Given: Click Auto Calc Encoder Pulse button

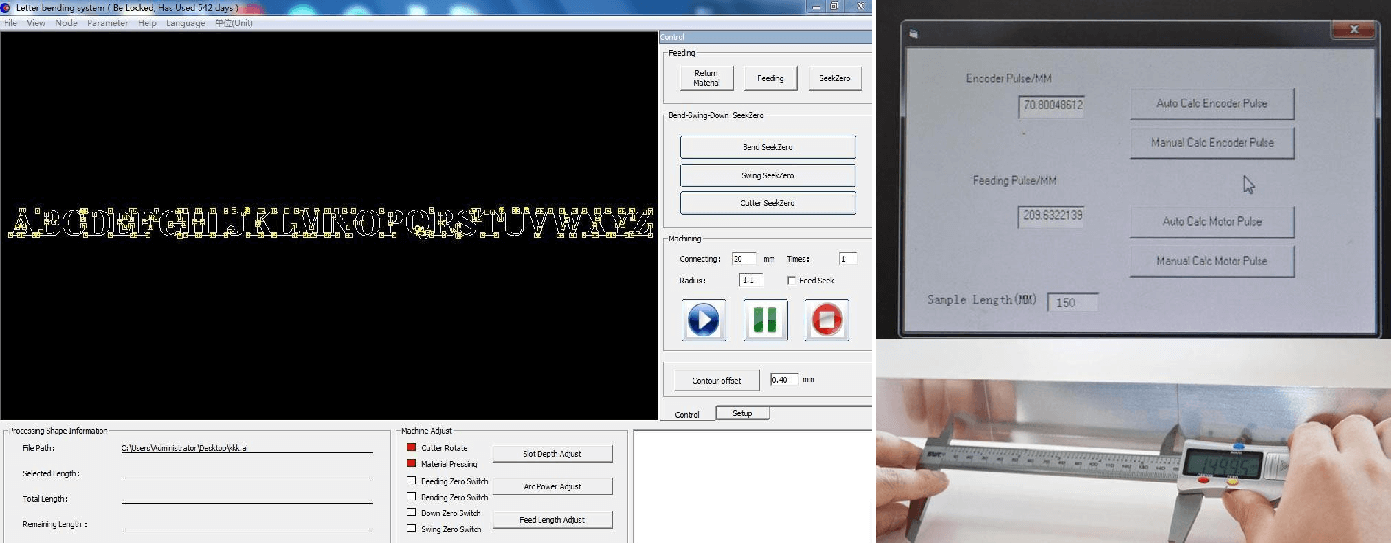Looking at the screenshot, I should 1212,104.
